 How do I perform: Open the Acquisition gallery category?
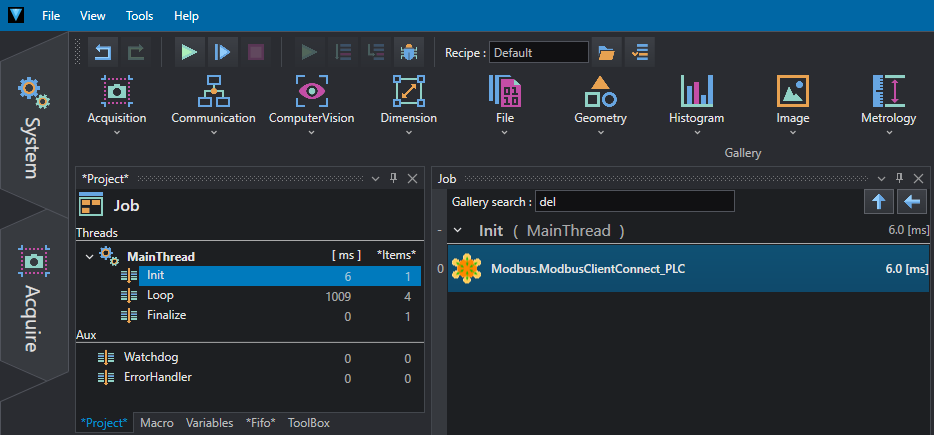coord(117,93)
